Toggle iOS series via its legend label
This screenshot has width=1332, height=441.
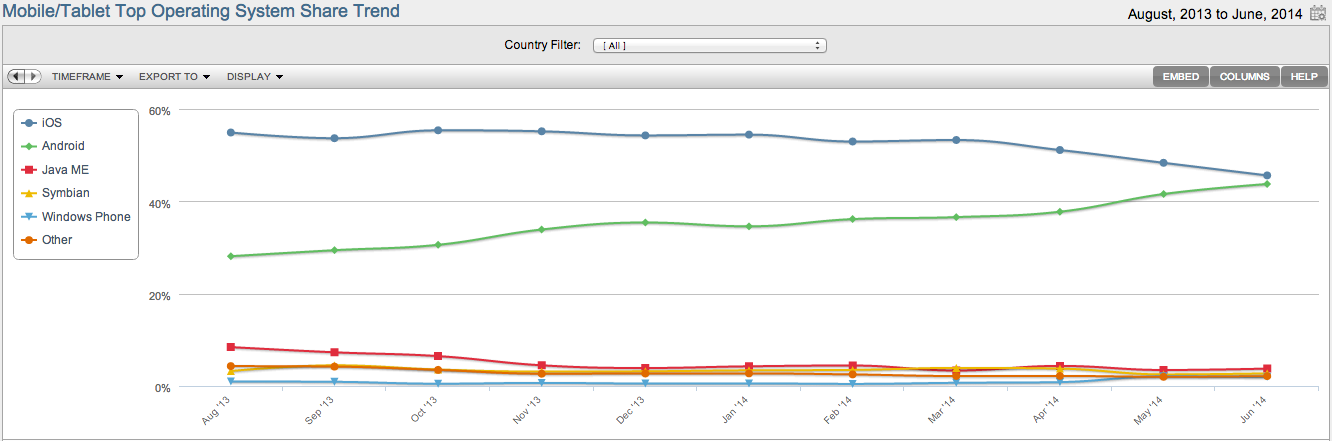pos(52,123)
